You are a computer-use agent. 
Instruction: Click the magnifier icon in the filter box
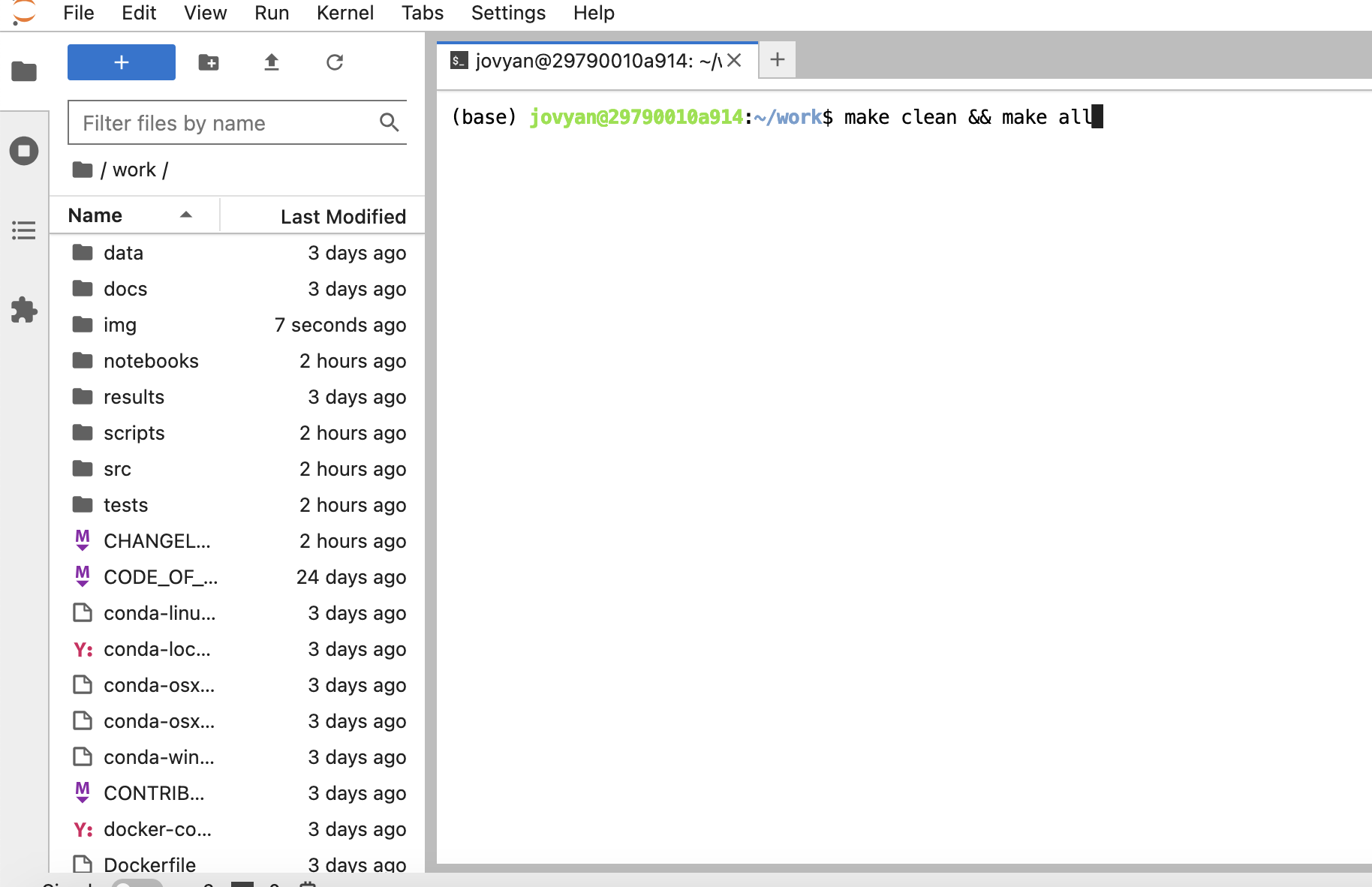coord(389,122)
